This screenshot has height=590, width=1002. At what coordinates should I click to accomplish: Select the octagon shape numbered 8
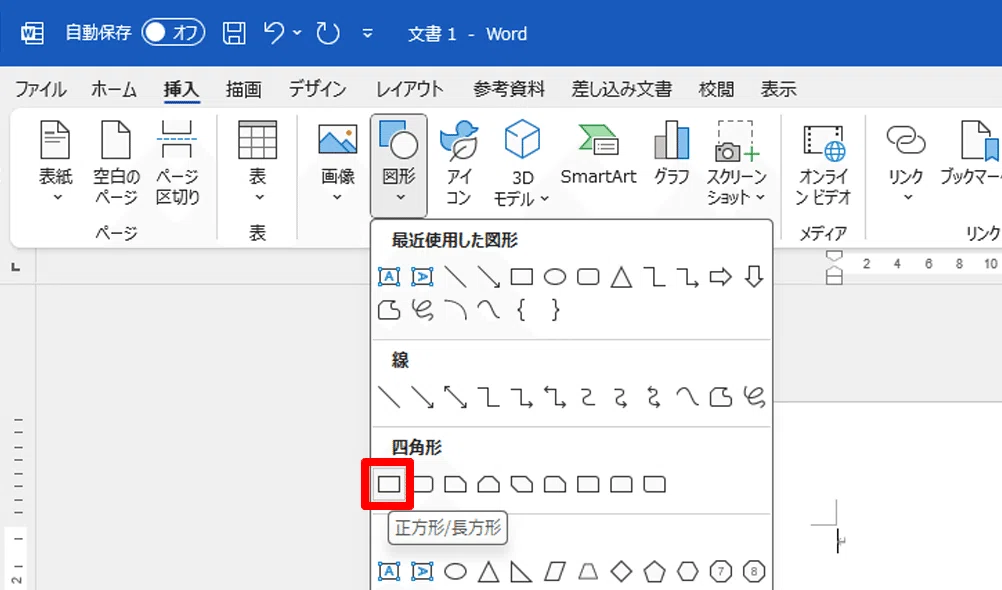pyautogui.click(x=754, y=571)
